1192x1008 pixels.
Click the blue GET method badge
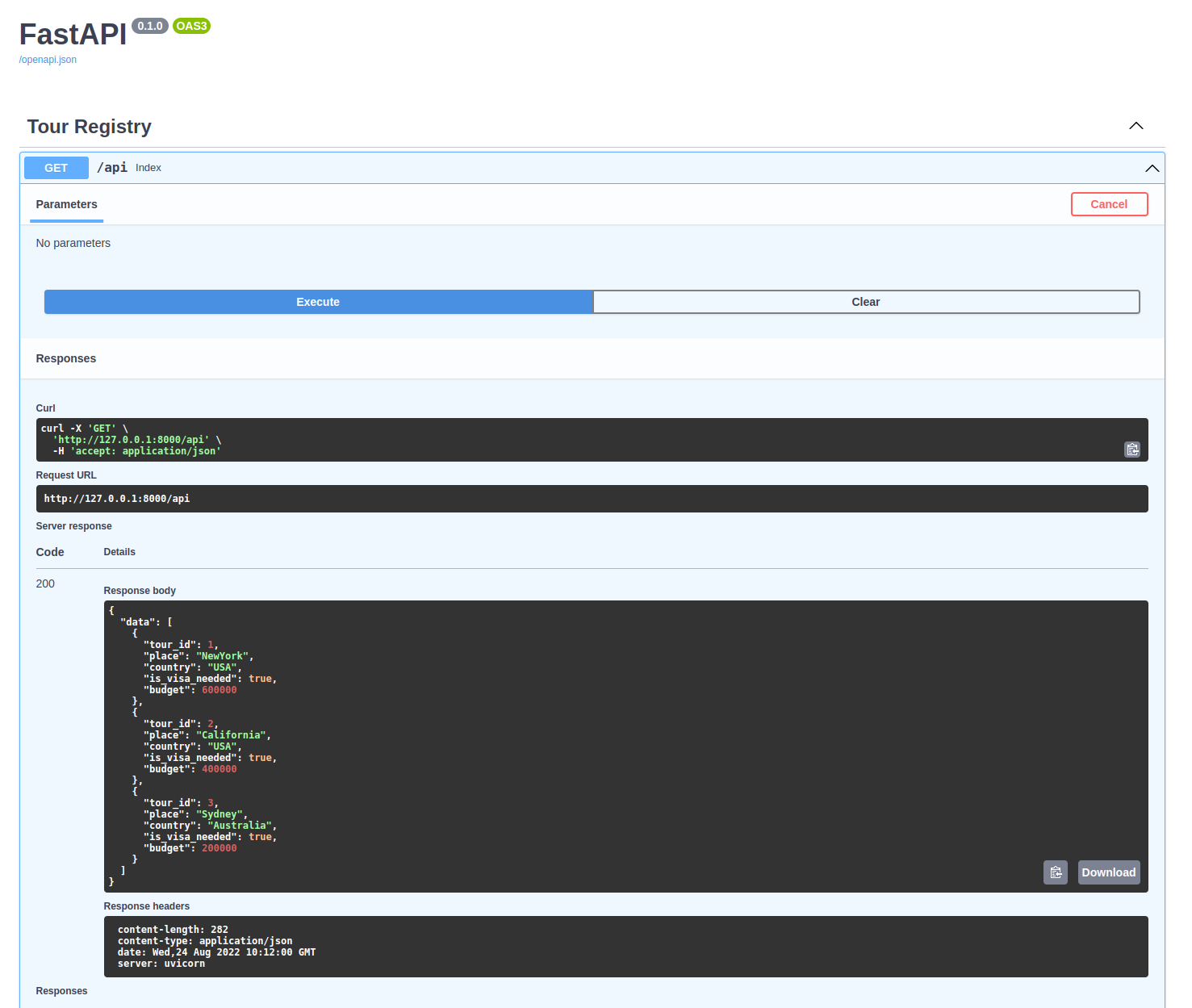click(56, 168)
